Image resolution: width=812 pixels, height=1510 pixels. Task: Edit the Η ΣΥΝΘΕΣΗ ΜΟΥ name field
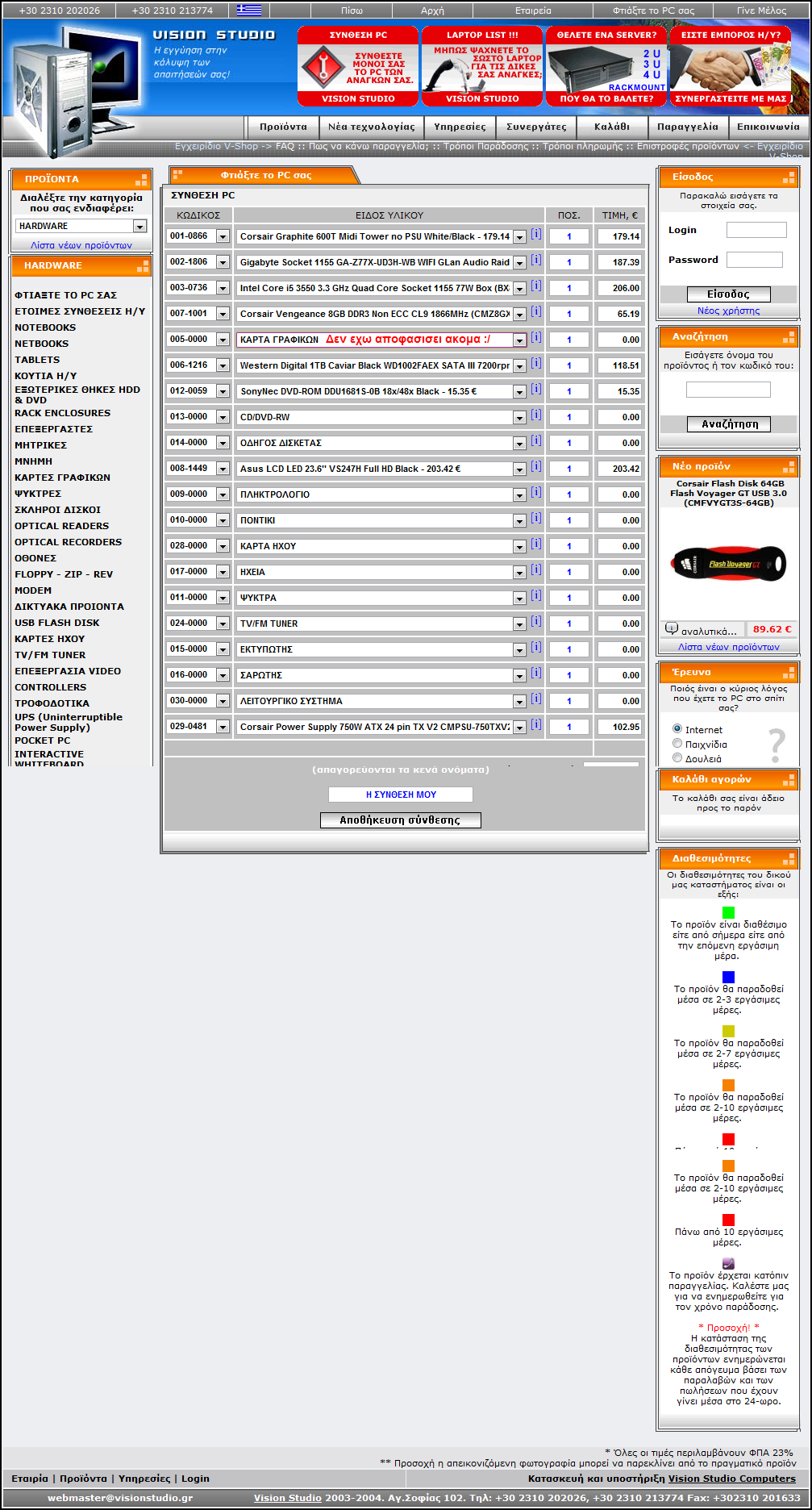pyautogui.click(x=401, y=795)
